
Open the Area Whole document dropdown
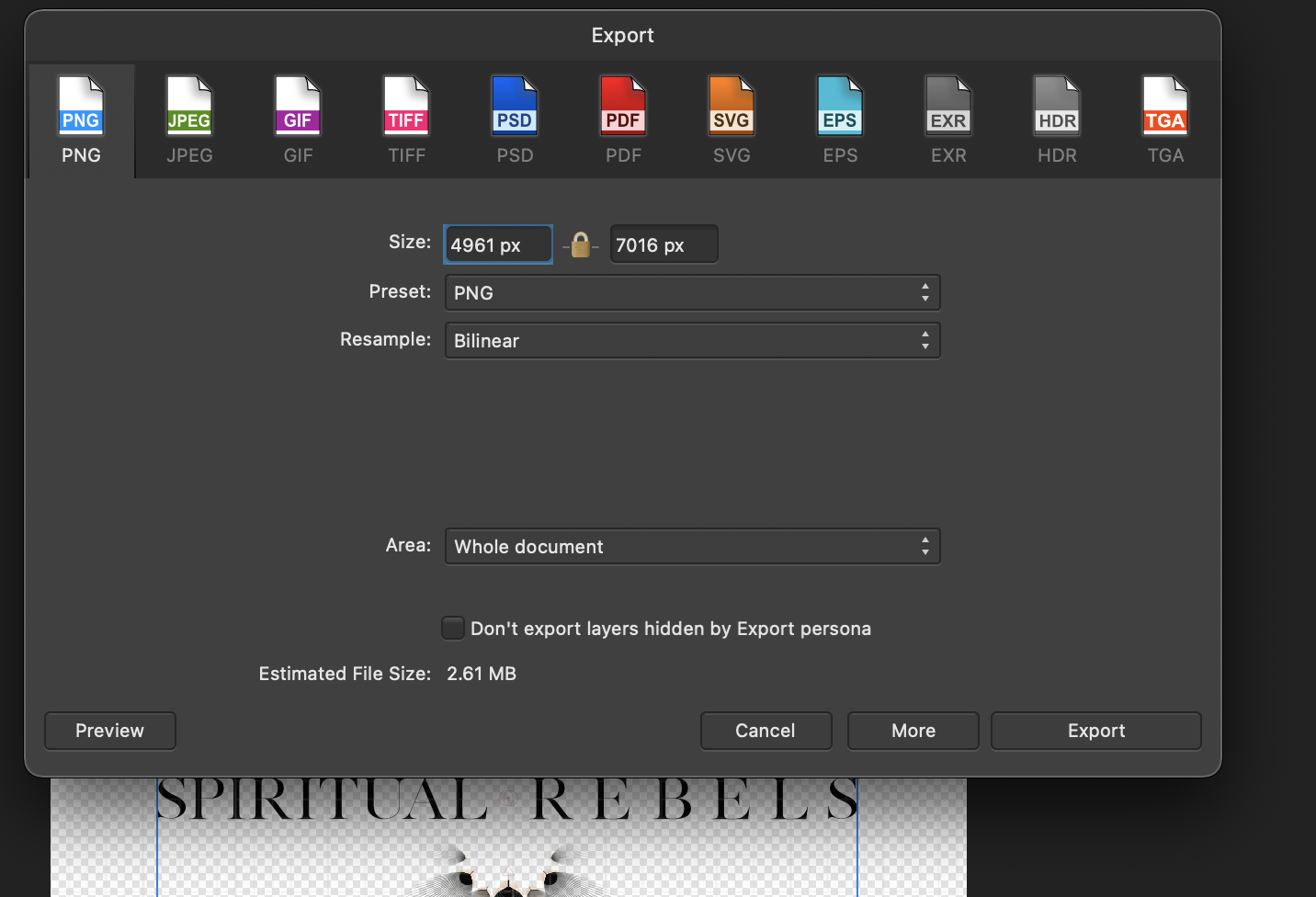point(692,547)
